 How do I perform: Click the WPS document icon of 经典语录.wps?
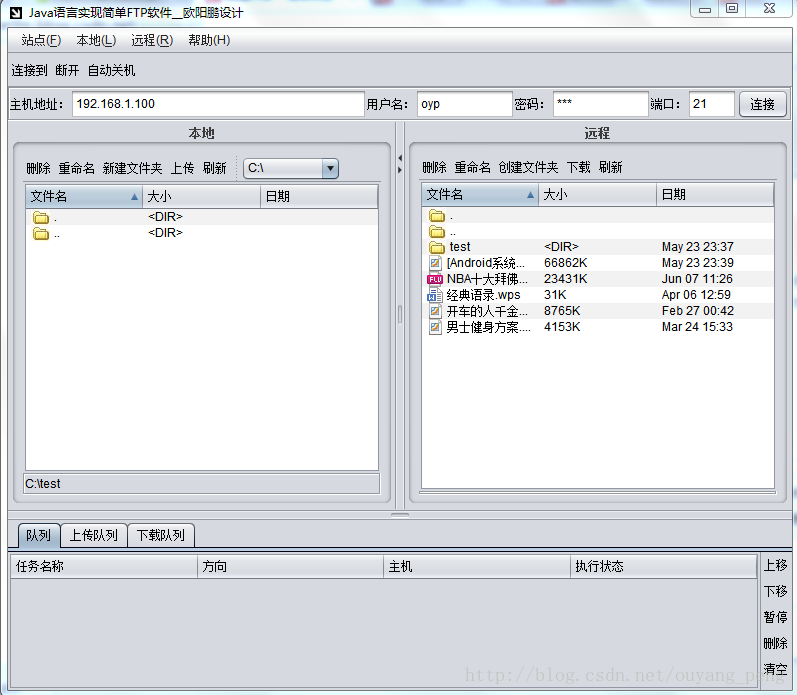[x=435, y=295]
